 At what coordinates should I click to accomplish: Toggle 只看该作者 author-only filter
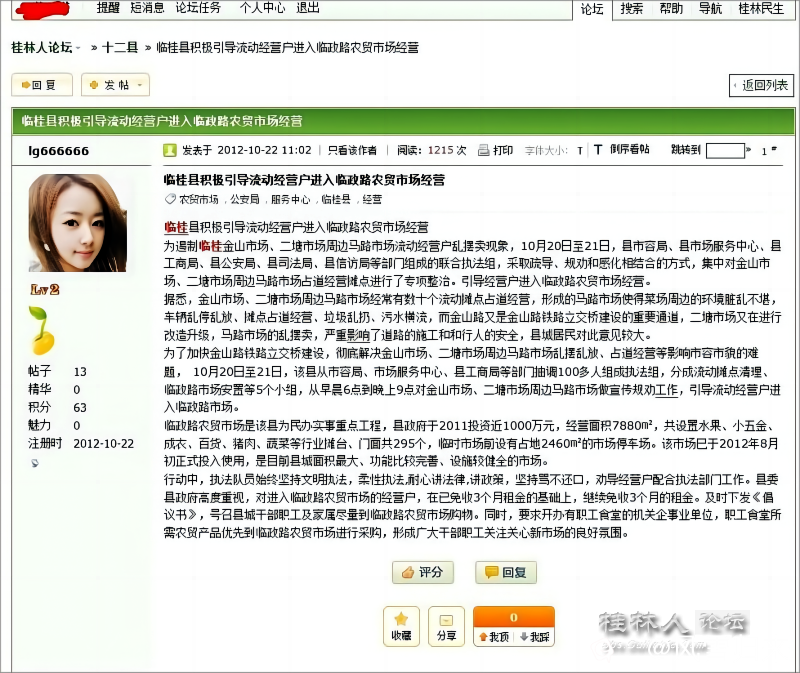(x=352, y=150)
